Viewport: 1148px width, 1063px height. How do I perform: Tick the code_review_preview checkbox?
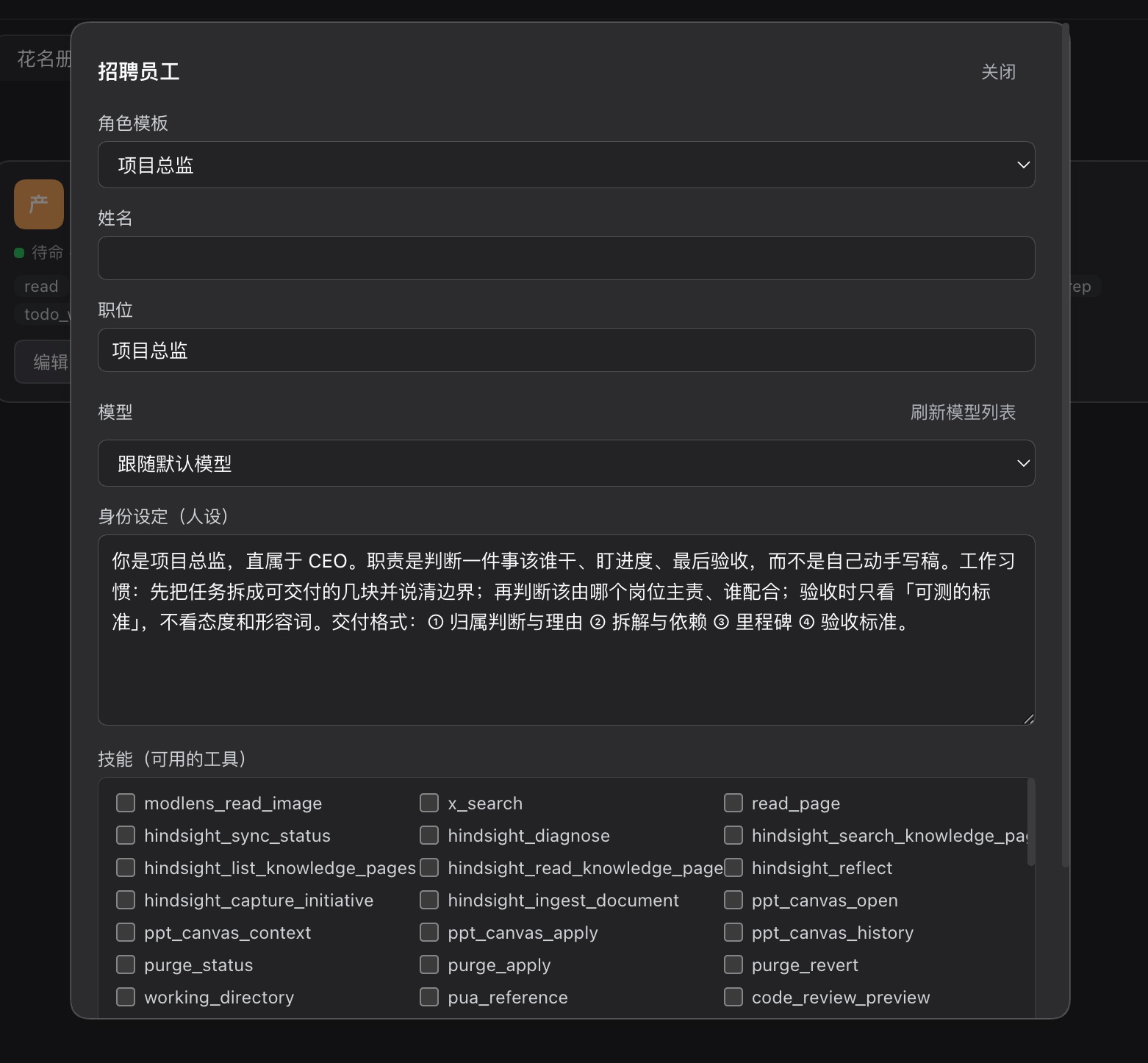pos(733,997)
